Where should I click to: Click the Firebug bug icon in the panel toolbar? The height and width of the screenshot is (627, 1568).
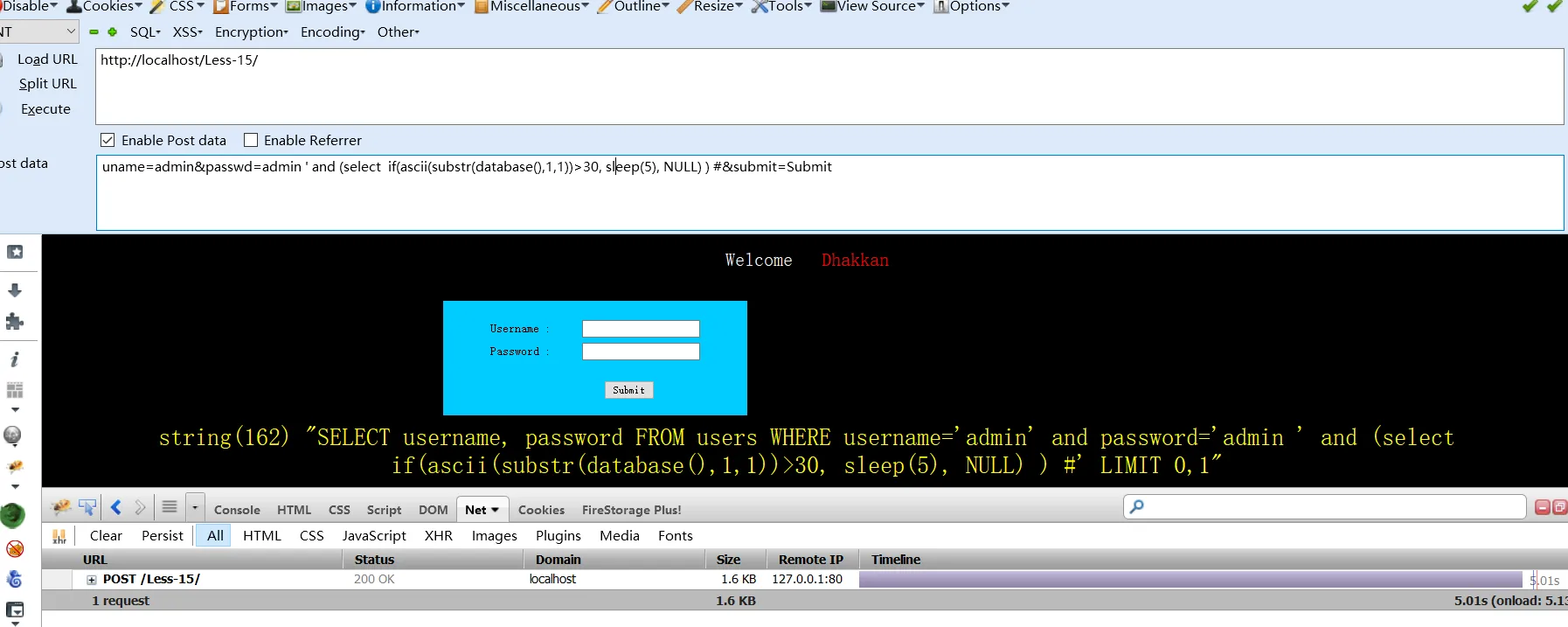[61, 507]
